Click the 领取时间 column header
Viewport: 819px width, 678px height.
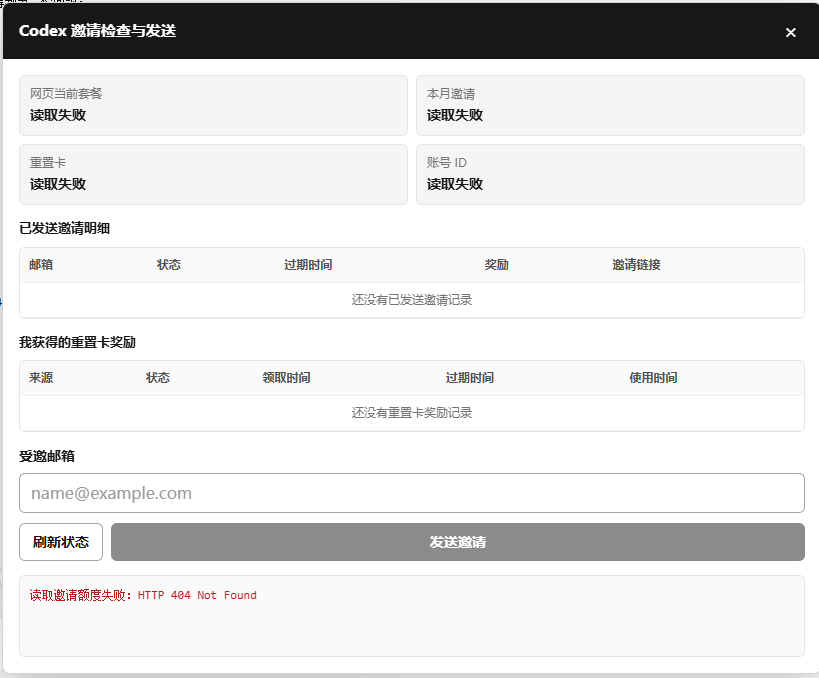pyautogui.click(x=286, y=378)
